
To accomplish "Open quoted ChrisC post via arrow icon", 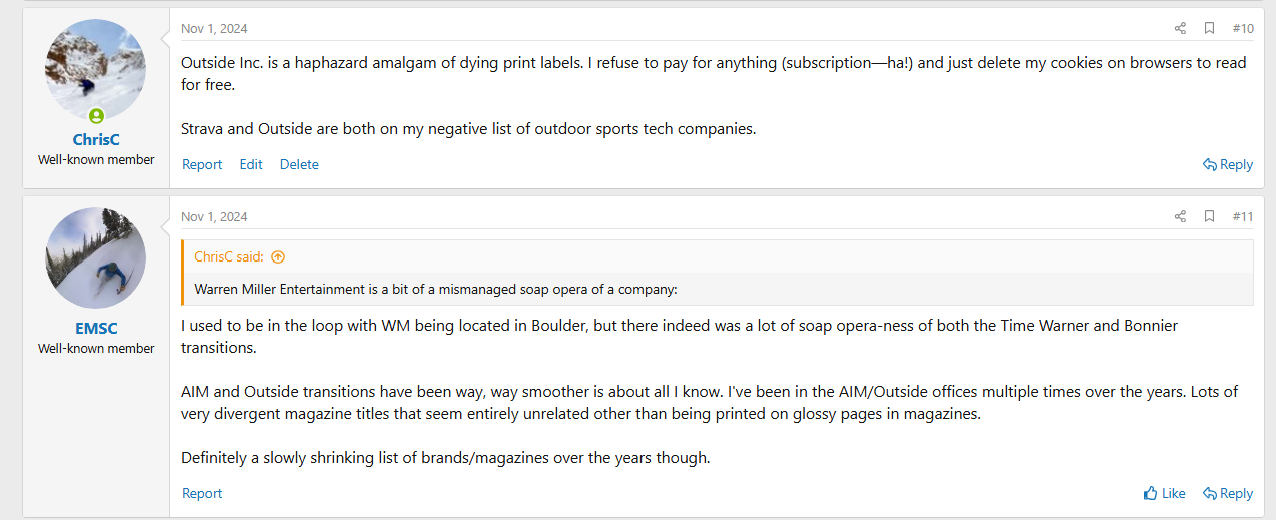I will (x=278, y=257).
